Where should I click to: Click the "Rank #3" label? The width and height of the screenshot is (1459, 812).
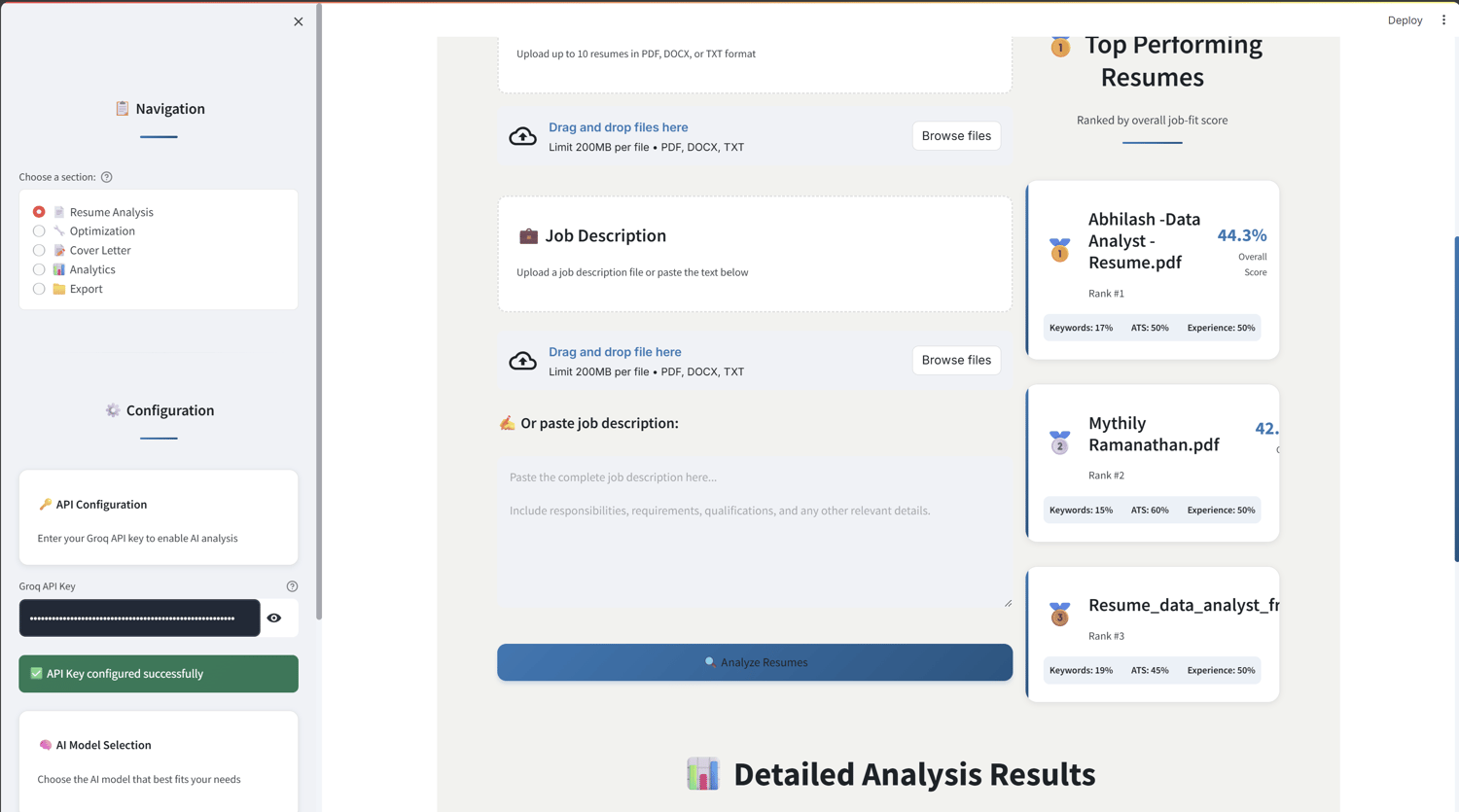(1106, 636)
